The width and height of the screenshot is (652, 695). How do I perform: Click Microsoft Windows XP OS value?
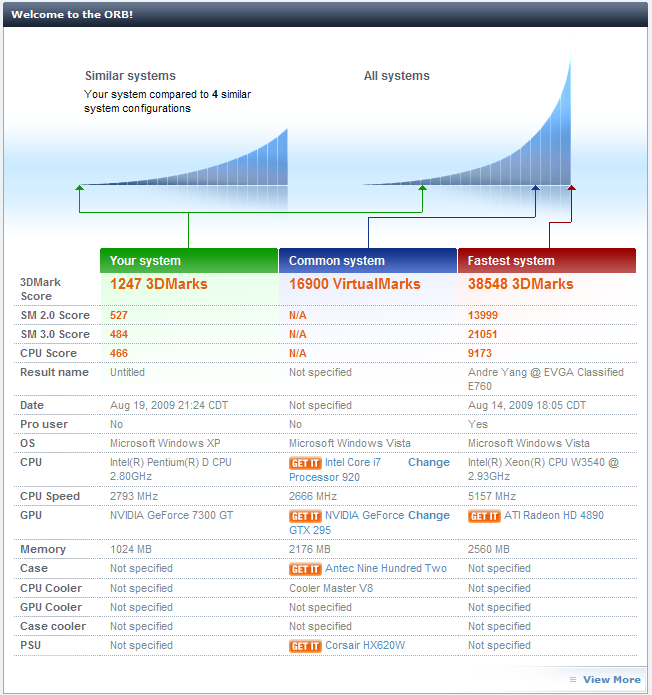pyautogui.click(x=165, y=443)
